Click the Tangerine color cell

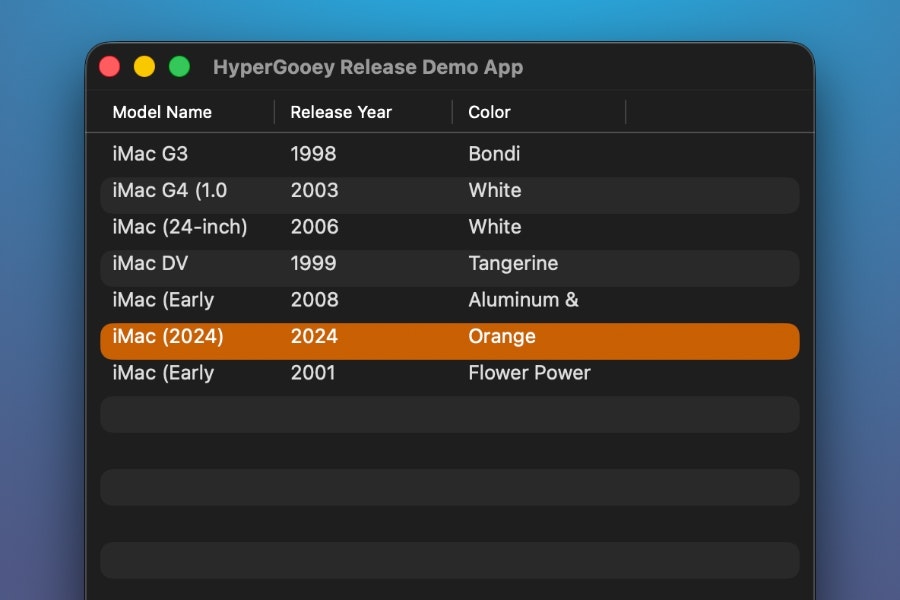513,264
